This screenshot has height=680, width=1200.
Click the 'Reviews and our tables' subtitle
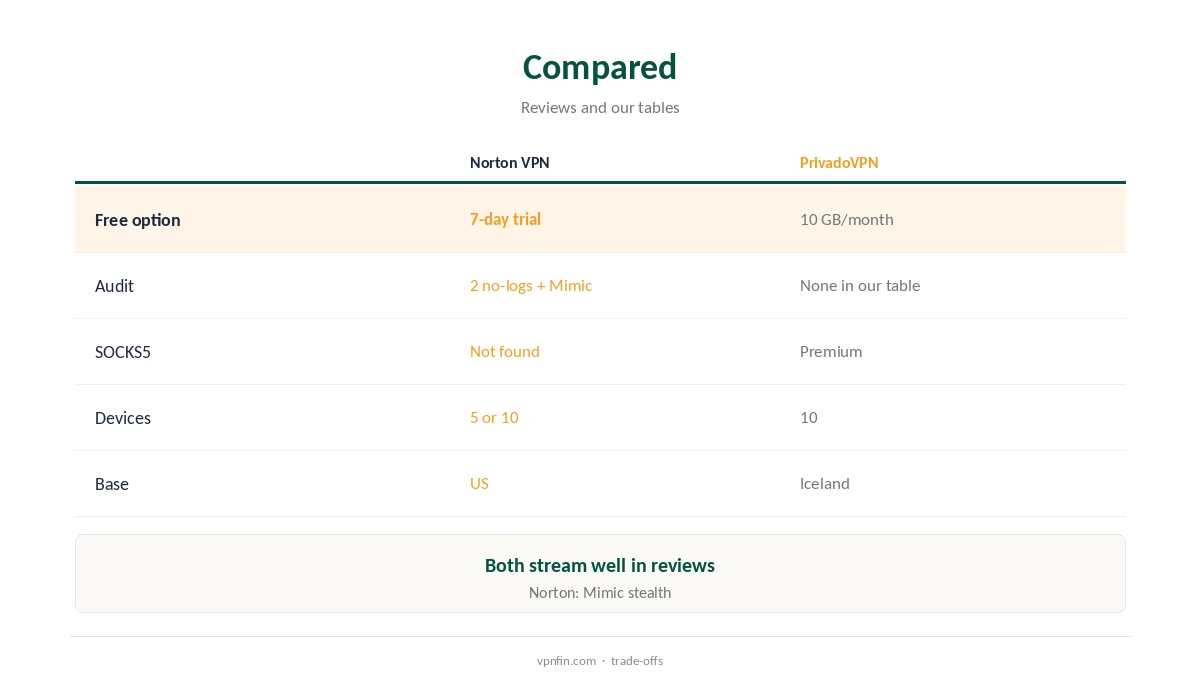600,107
